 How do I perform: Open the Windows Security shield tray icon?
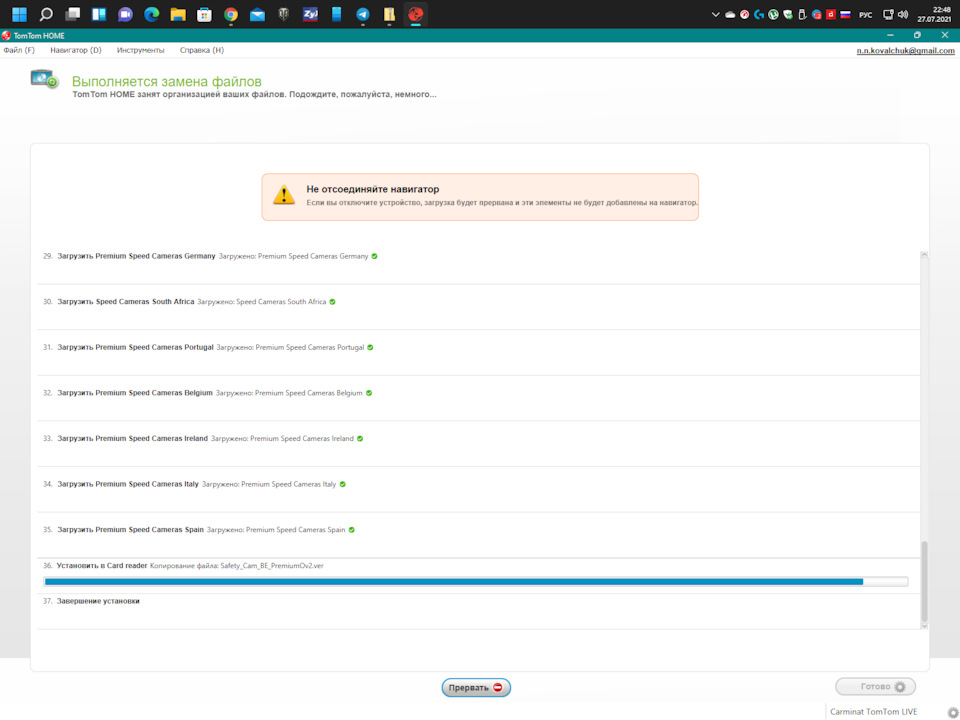tap(788, 15)
